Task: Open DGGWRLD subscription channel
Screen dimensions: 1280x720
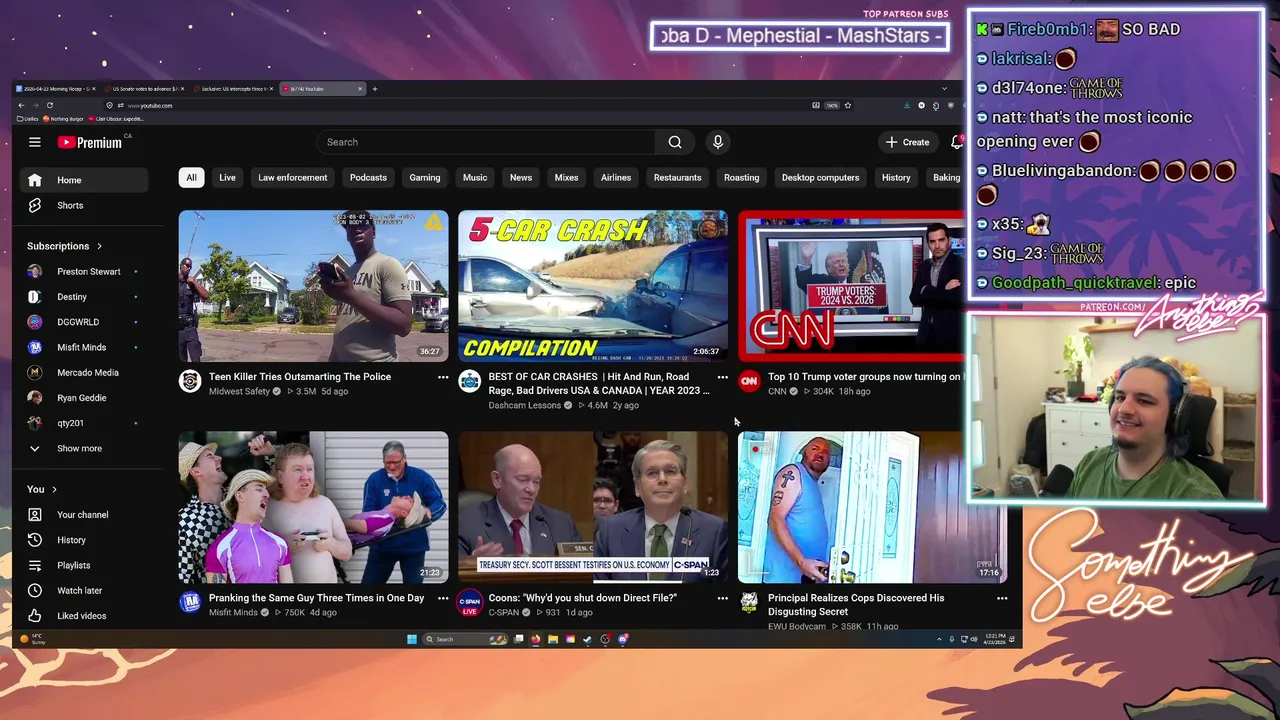Action: coord(84,322)
